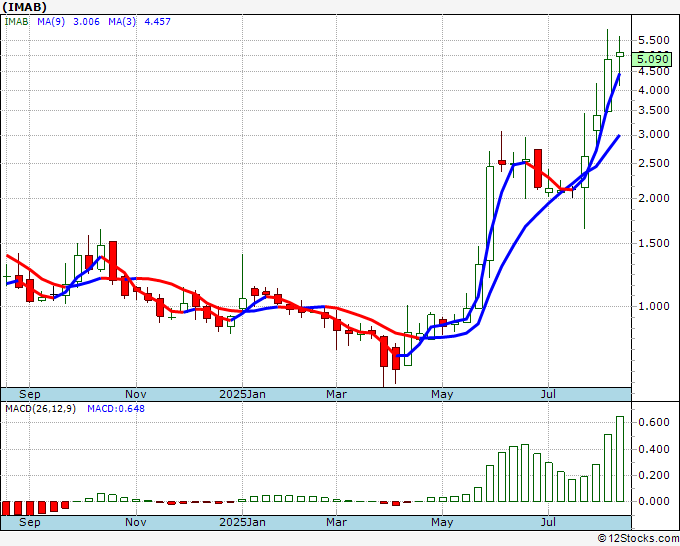Viewport: 680px width, 546px height.
Task: Click the (IMAB) ticker title
Action: [x=25, y=7]
